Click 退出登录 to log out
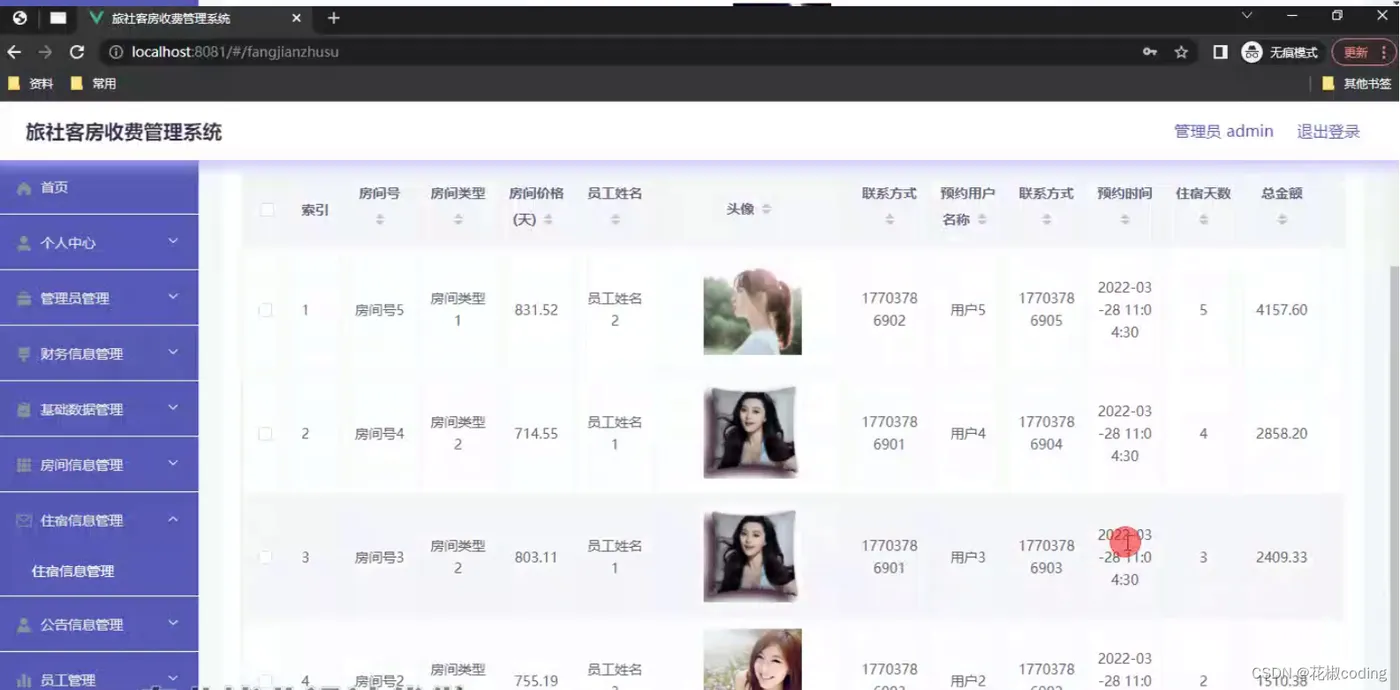 point(1328,132)
